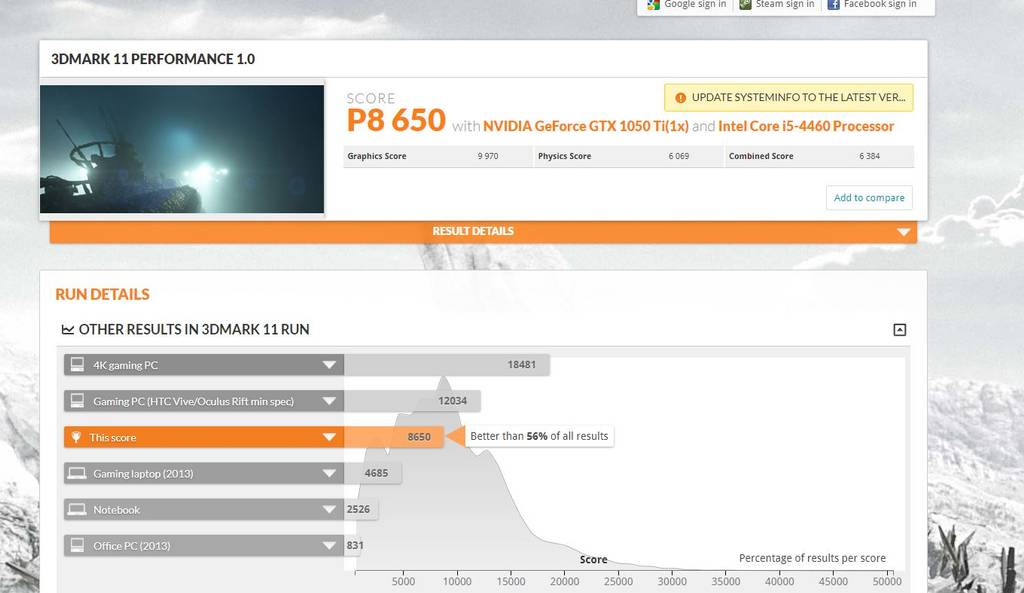Click the Steam sign in link text
1024x593 pixels.
(785, 5)
